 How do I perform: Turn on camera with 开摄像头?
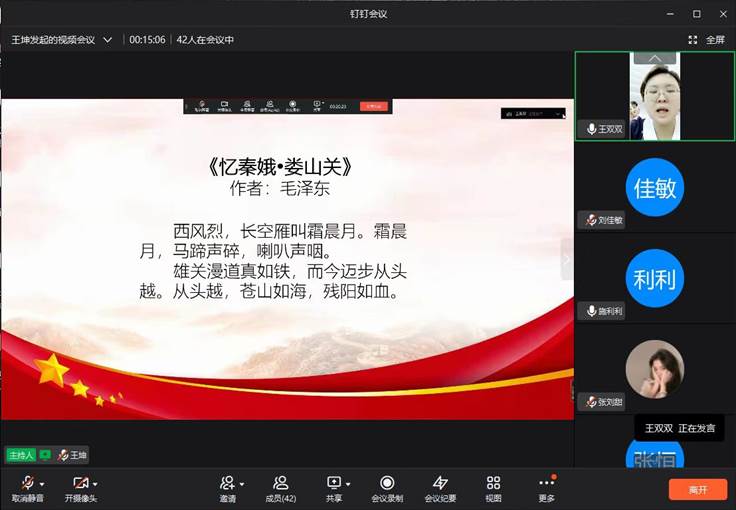click(x=80, y=483)
